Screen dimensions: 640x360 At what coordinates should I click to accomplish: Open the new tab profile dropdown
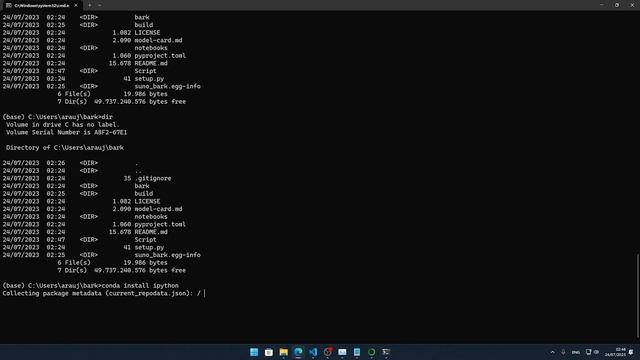100,5
